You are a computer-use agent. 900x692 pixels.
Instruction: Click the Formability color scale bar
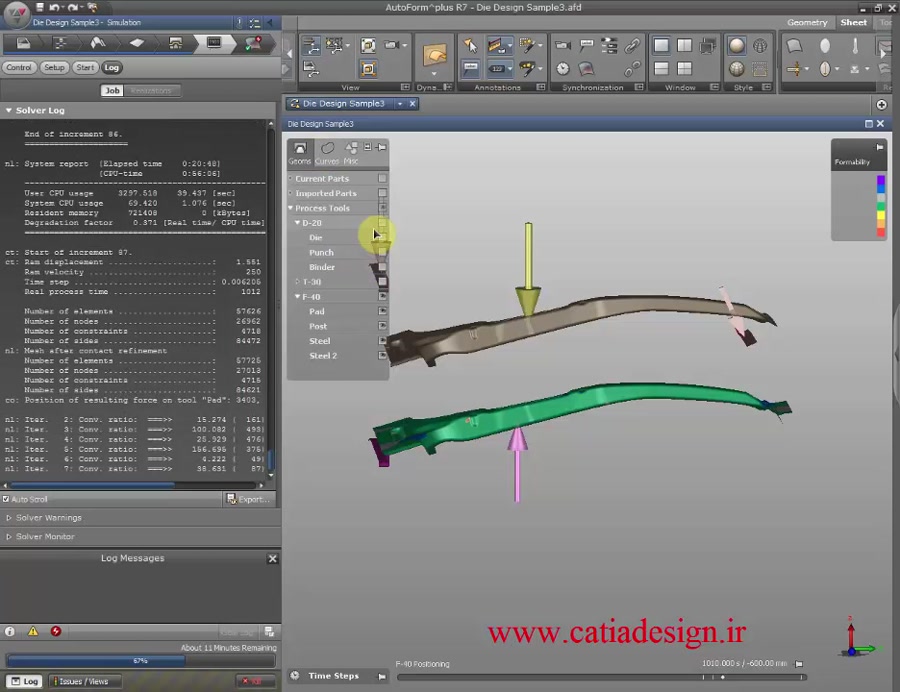(x=880, y=206)
